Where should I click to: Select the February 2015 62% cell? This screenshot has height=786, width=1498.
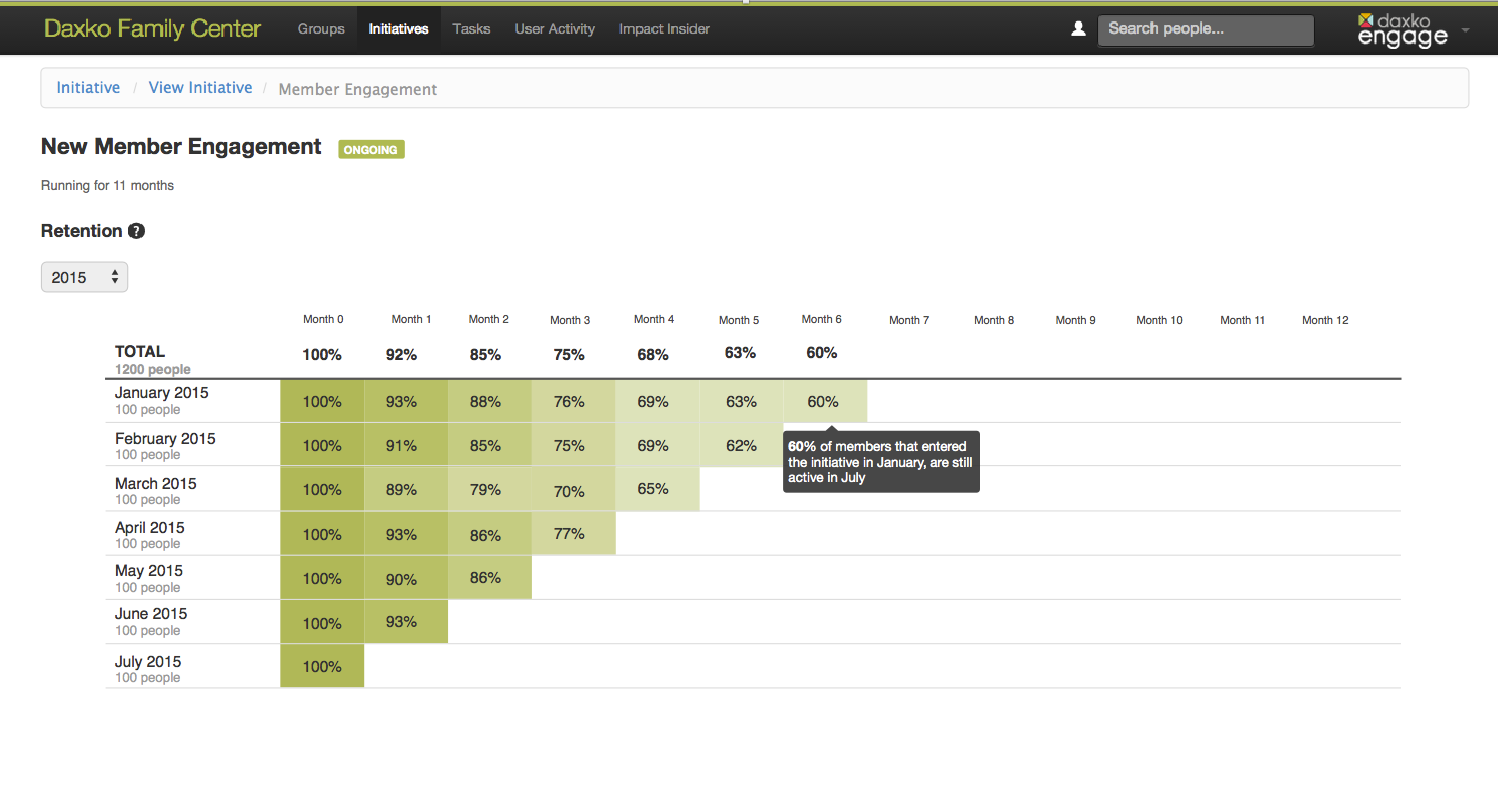[x=741, y=445]
